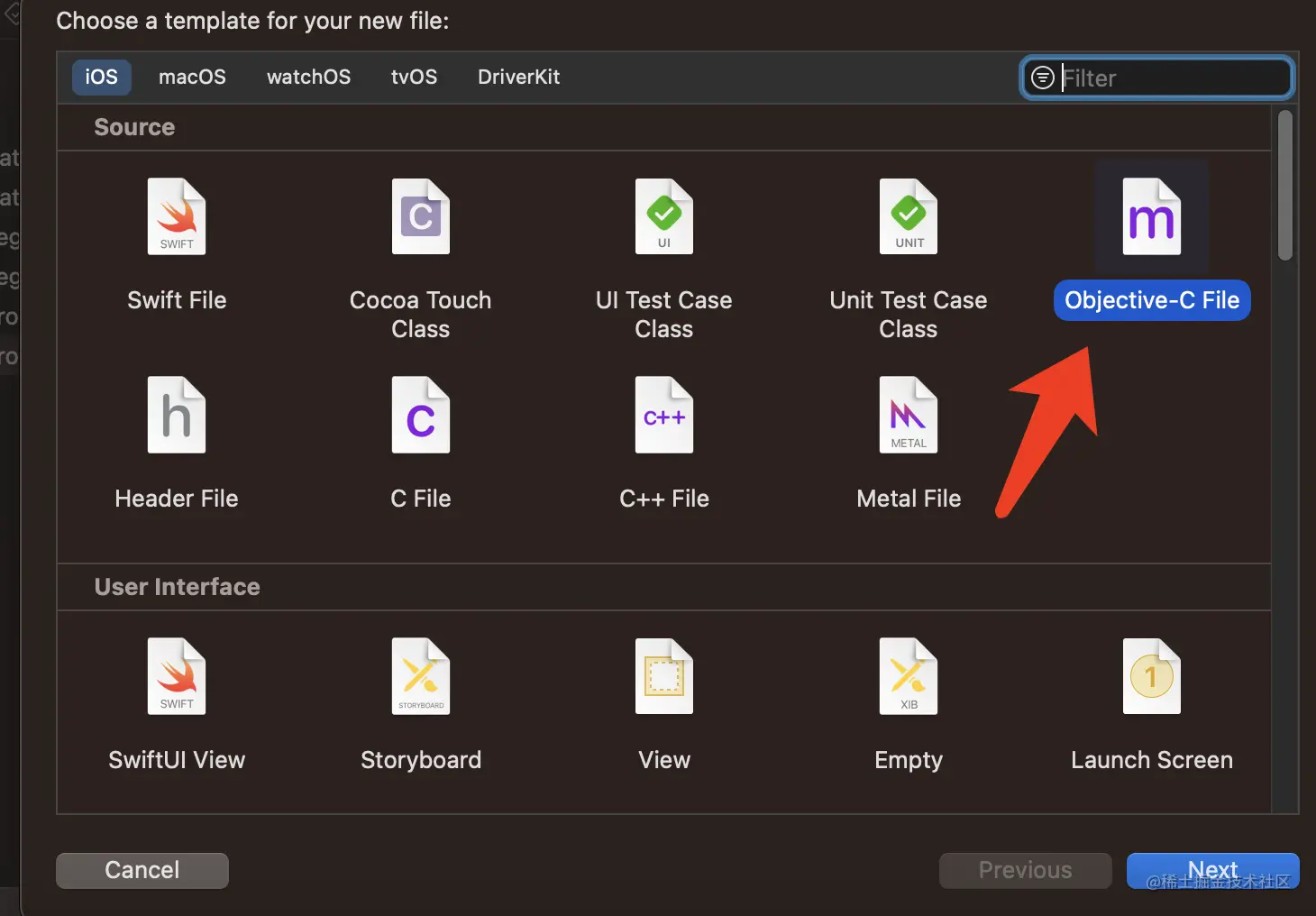Pick the SwiftUI View template icon
1316x916 pixels.
click(x=177, y=676)
